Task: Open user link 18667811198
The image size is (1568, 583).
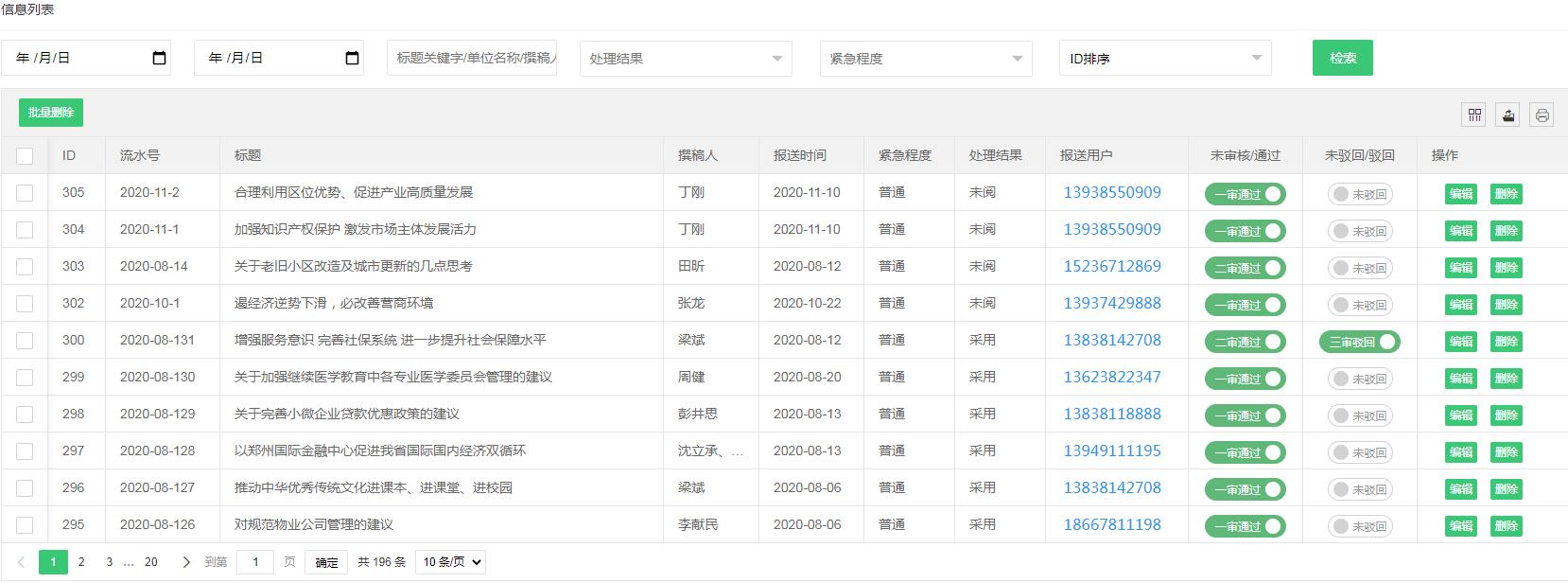Action: pos(1112,525)
